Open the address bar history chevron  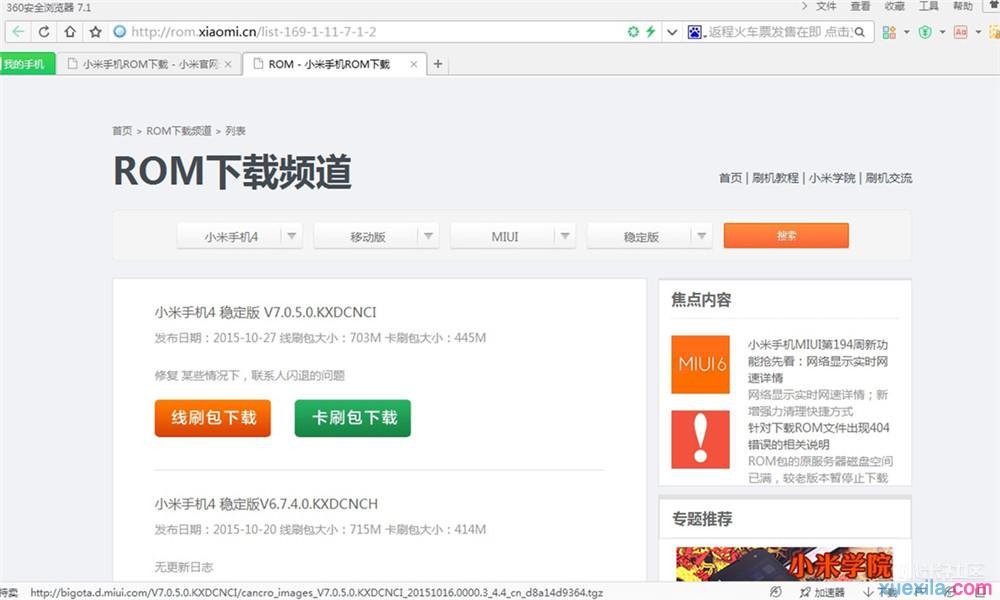[x=672, y=32]
